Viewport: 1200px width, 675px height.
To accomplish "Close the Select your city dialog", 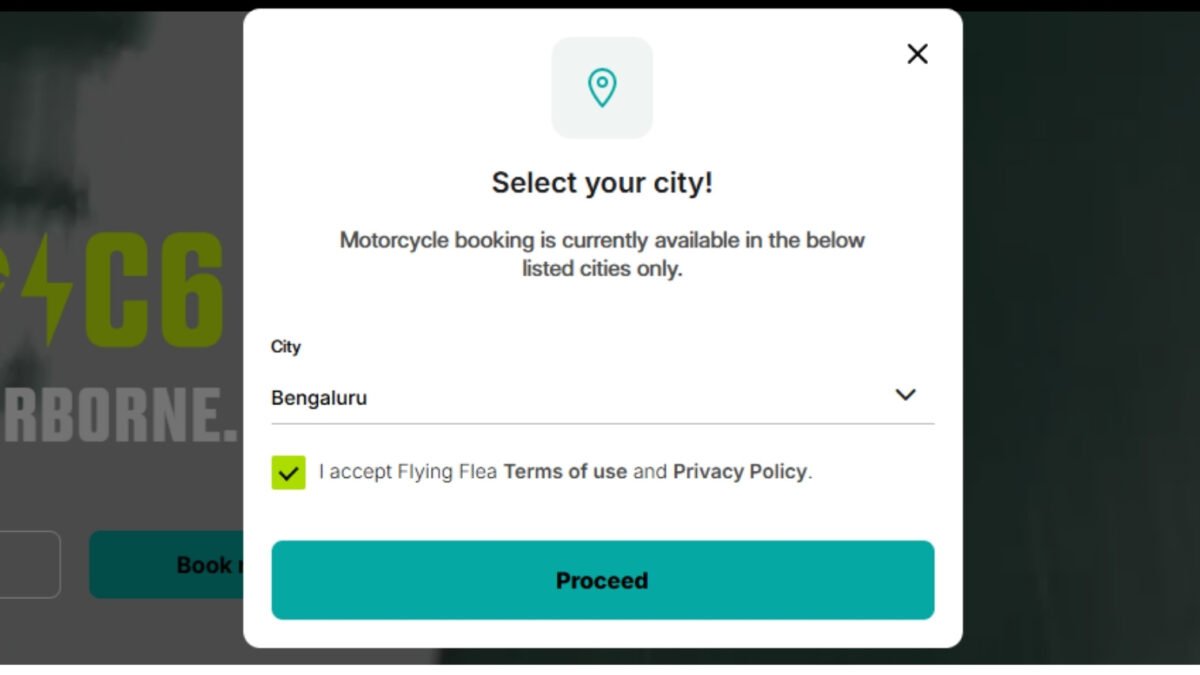I will 917,54.
